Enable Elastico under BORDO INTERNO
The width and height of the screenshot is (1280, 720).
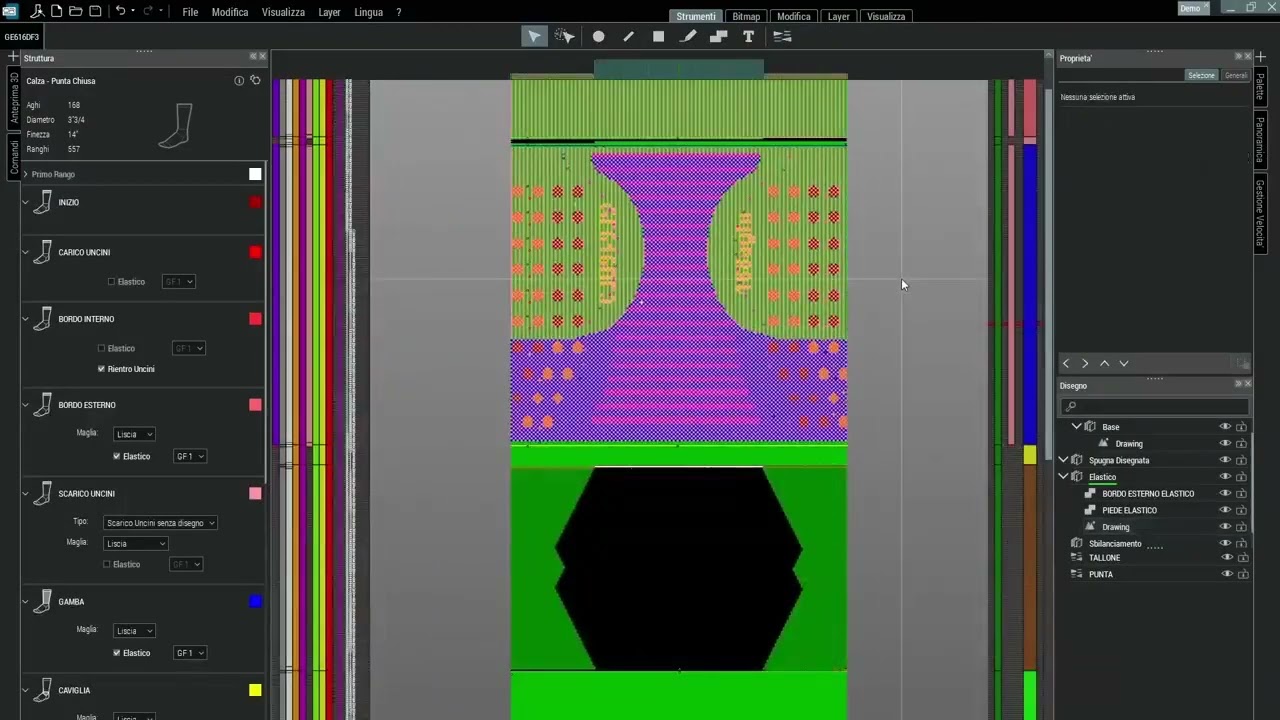click(x=101, y=348)
